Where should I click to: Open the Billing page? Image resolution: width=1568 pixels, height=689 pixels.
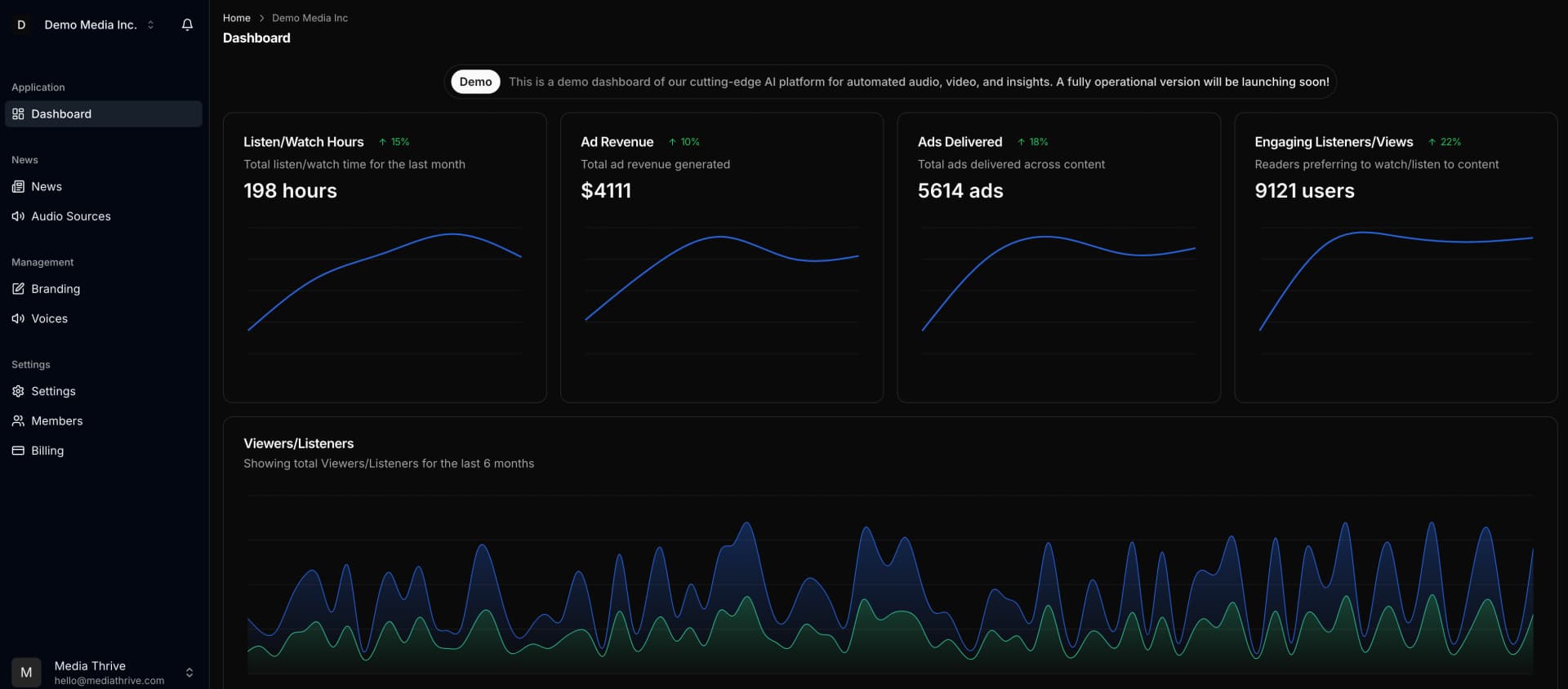[104, 451]
